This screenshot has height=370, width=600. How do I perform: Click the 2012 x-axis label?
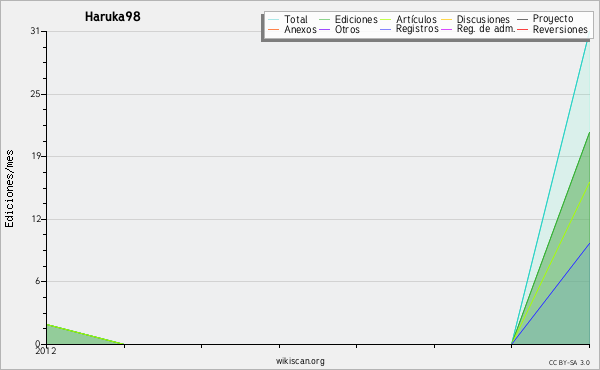pos(46,350)
